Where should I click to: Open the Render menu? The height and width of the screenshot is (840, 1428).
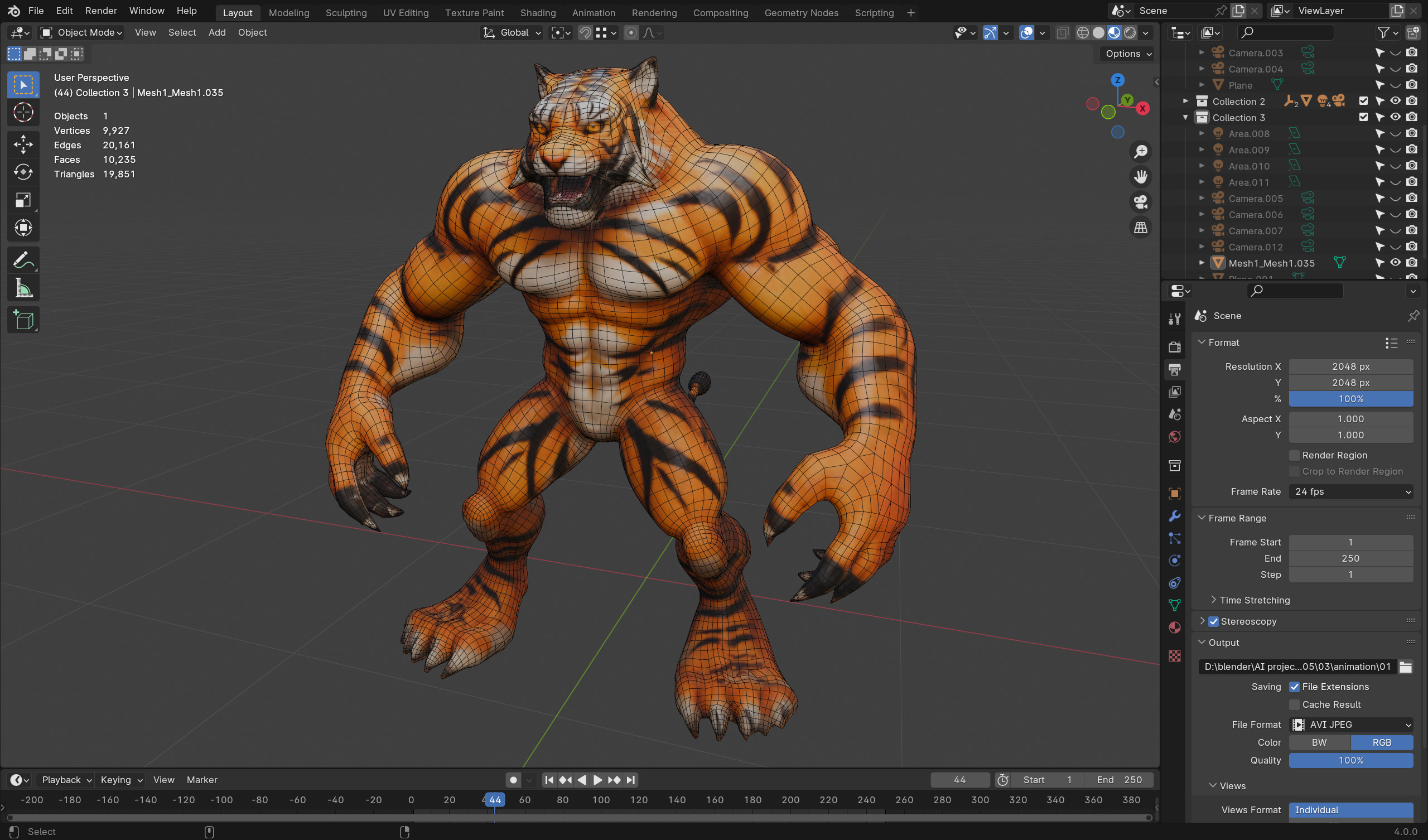click(x=101, y=11)
